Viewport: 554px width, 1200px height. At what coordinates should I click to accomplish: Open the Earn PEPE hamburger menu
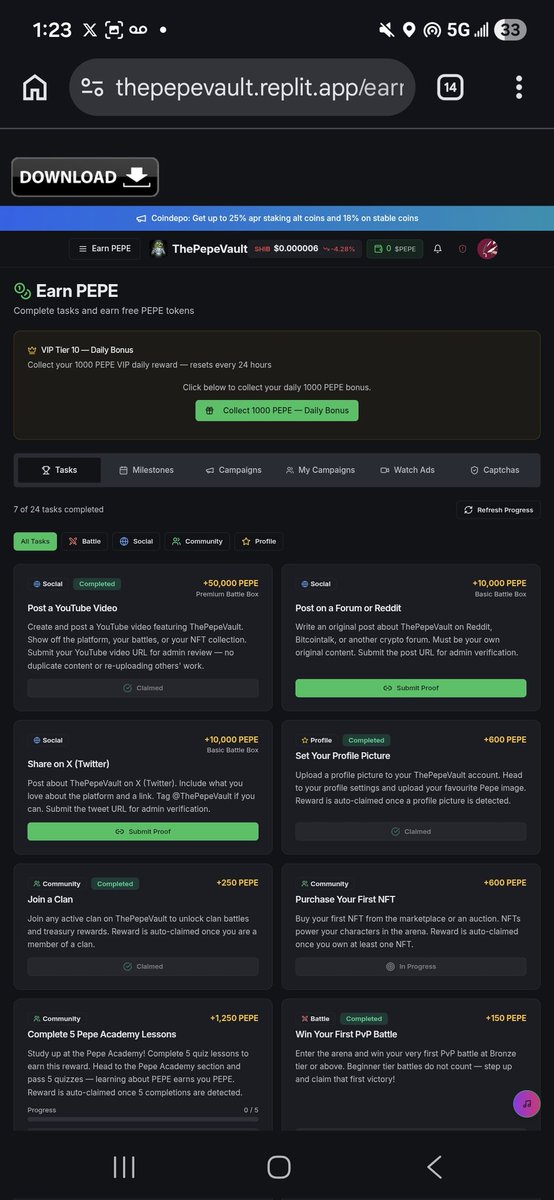click(104, 248)
